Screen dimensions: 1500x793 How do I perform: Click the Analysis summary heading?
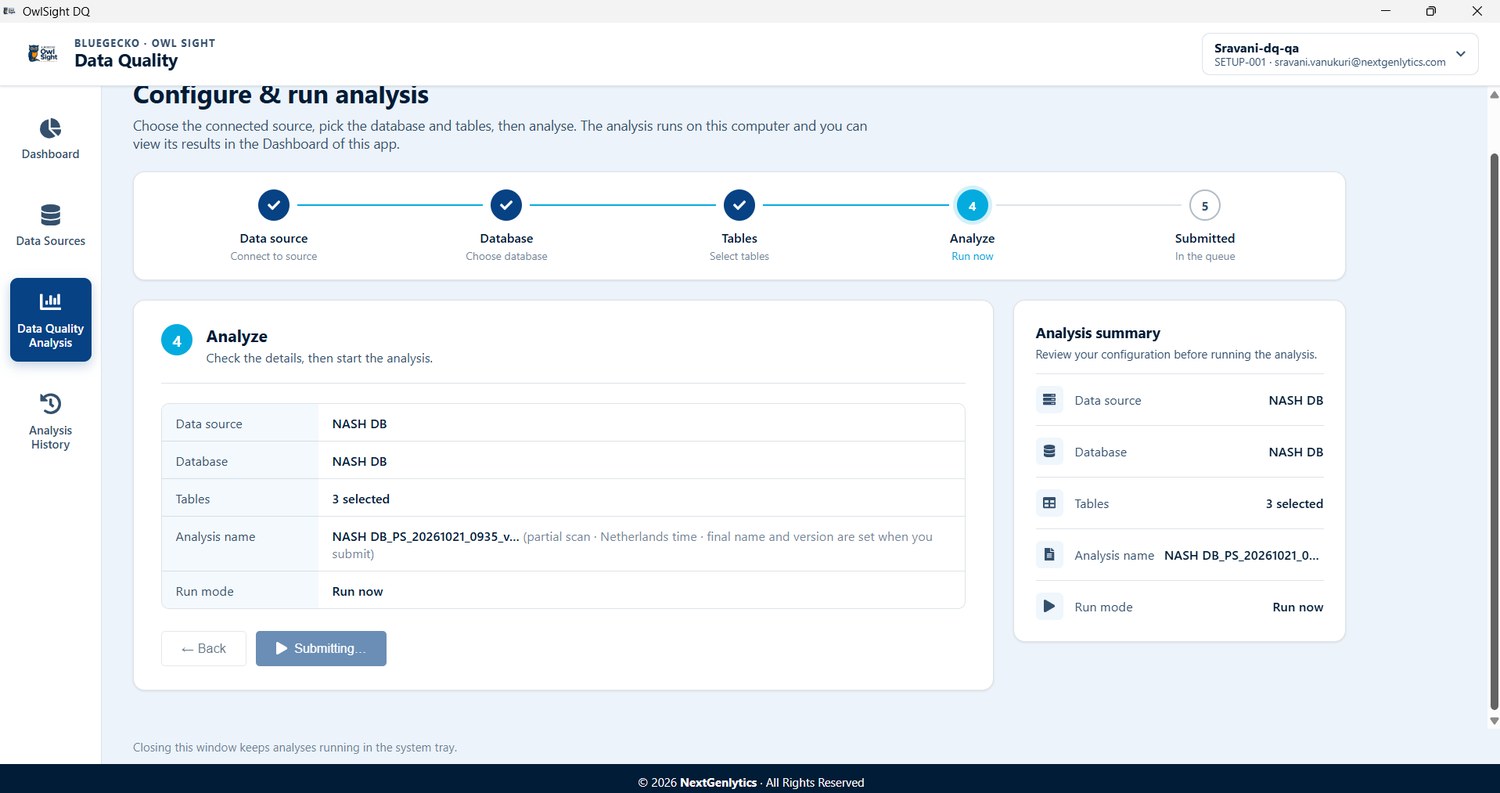1097,333
